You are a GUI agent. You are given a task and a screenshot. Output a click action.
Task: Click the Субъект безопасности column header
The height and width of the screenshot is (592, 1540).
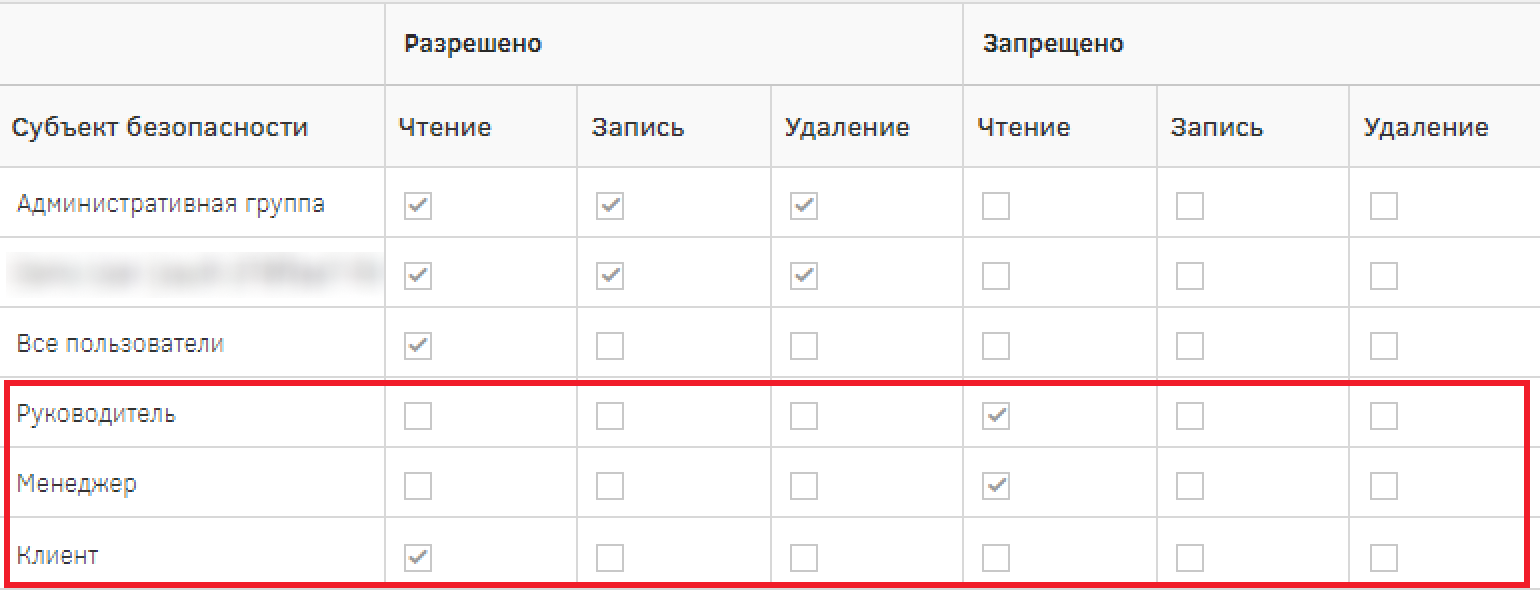(160, 128)
